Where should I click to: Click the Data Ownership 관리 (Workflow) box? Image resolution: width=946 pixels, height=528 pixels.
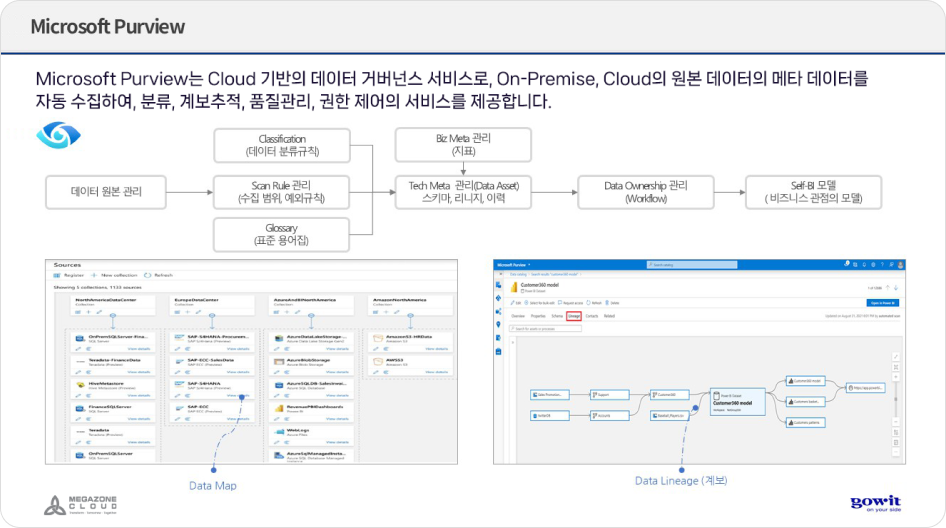click(x=646, y=192)
